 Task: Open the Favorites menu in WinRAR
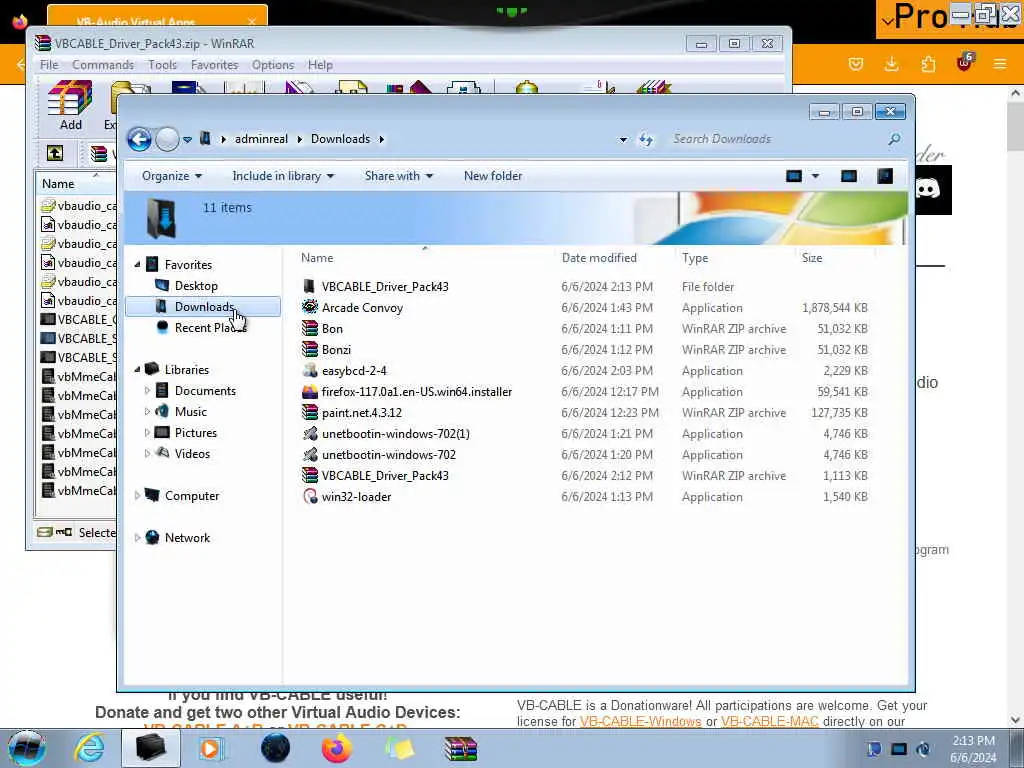(214, 65)
